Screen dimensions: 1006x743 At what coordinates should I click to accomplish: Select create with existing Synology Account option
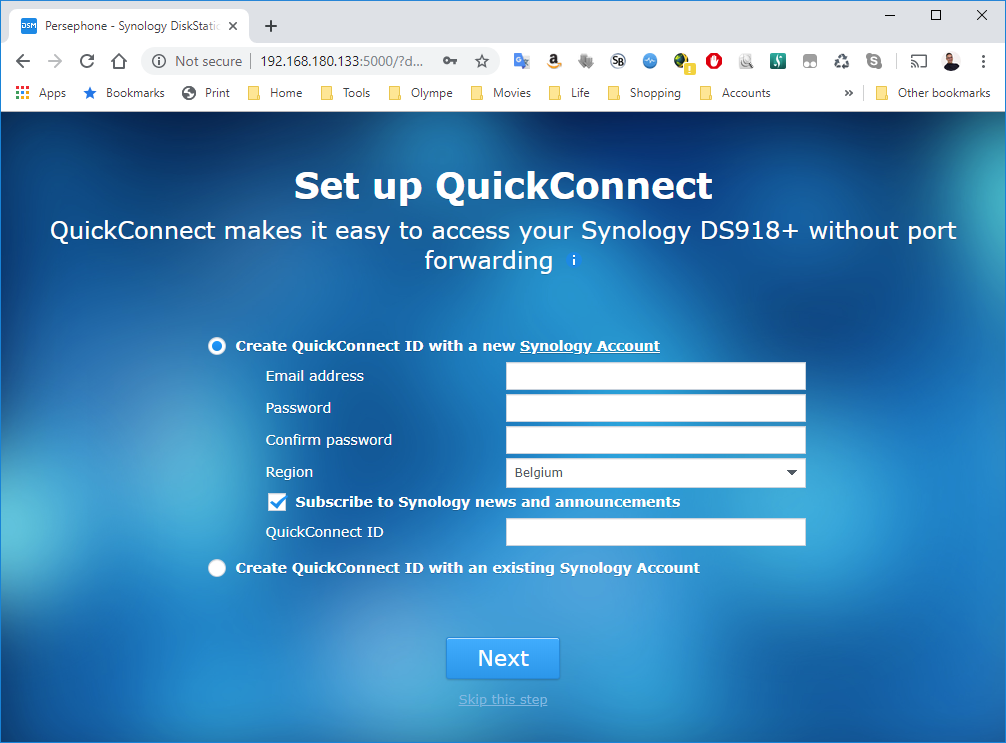coord(217,568)
